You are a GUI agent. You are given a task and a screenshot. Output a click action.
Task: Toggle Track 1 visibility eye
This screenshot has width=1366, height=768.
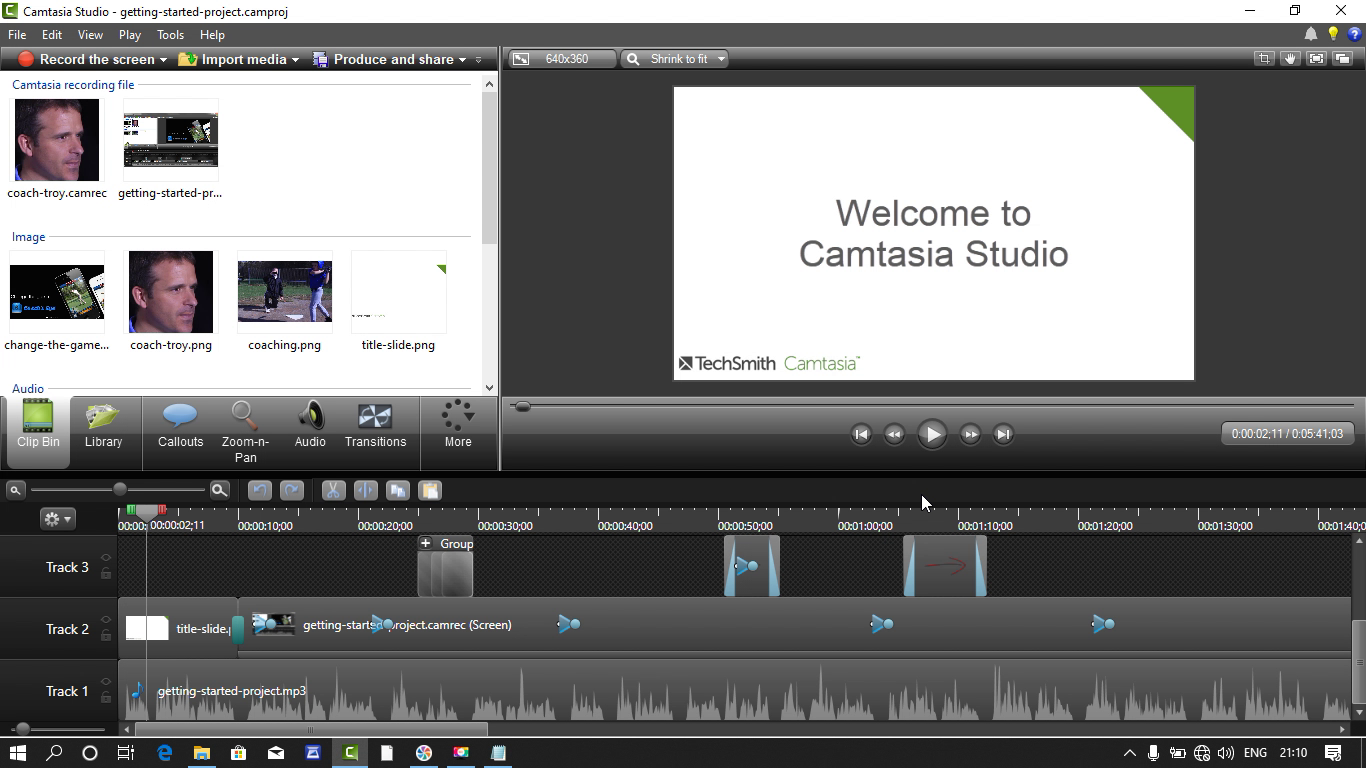click(x=106, y=682)
